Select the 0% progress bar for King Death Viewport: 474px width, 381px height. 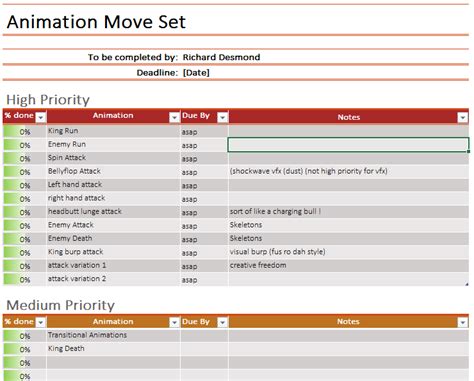[25, 349]
